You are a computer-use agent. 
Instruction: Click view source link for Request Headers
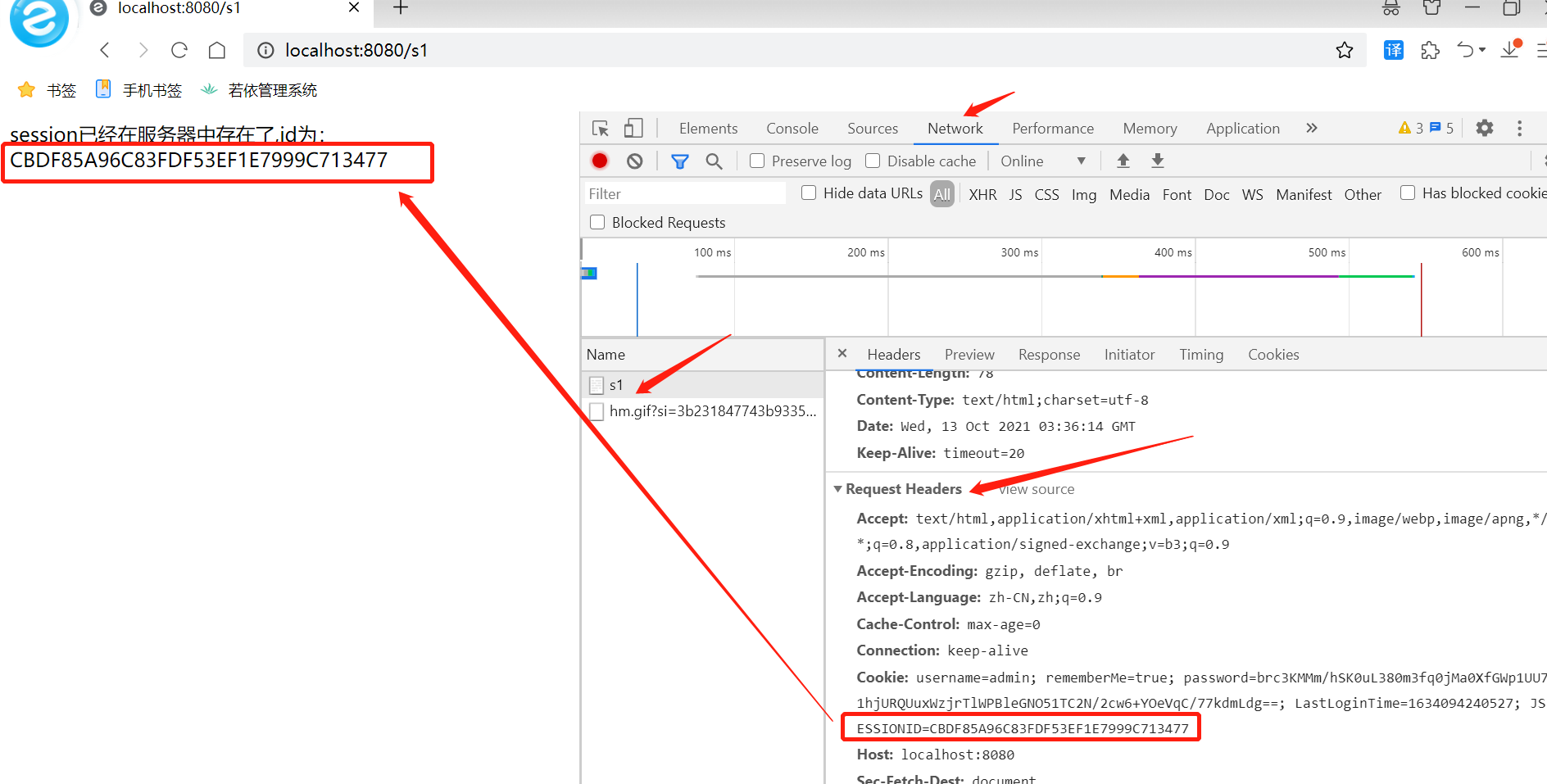[1037, 489]
